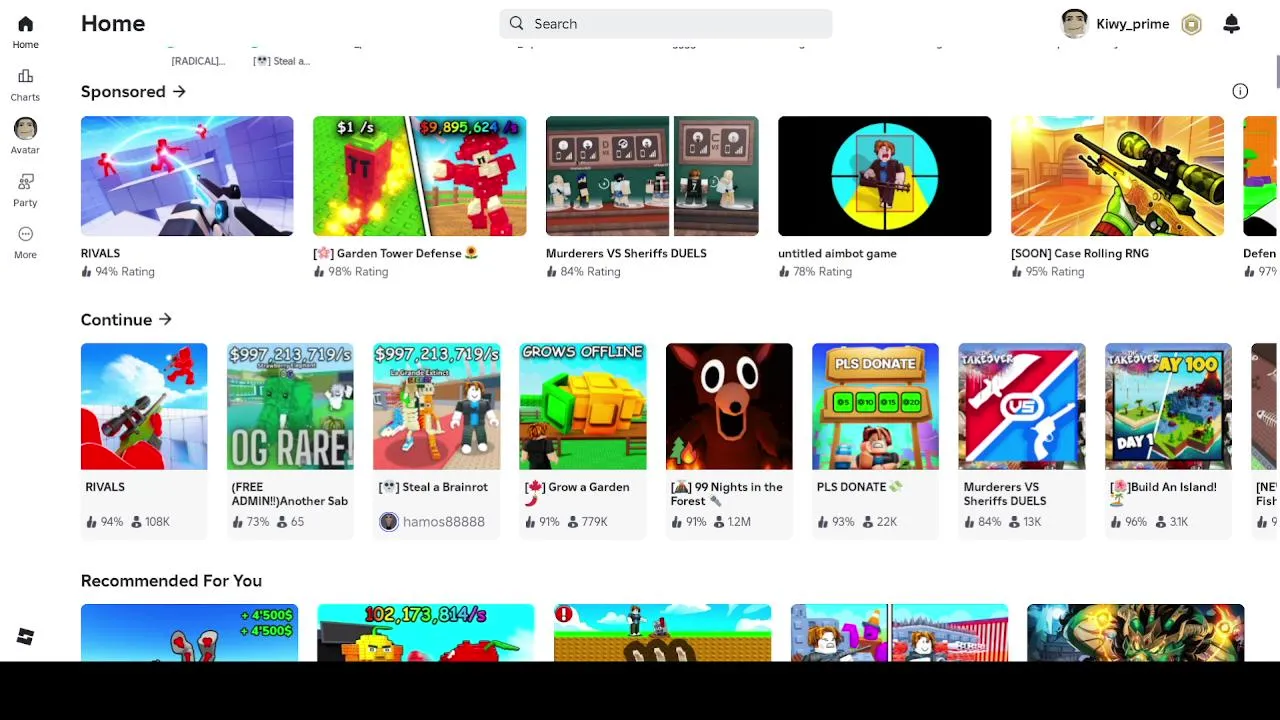1280x720 pixels.
Task: Open first Recommended game with +4'500$ banner
Action: (189, 632)
